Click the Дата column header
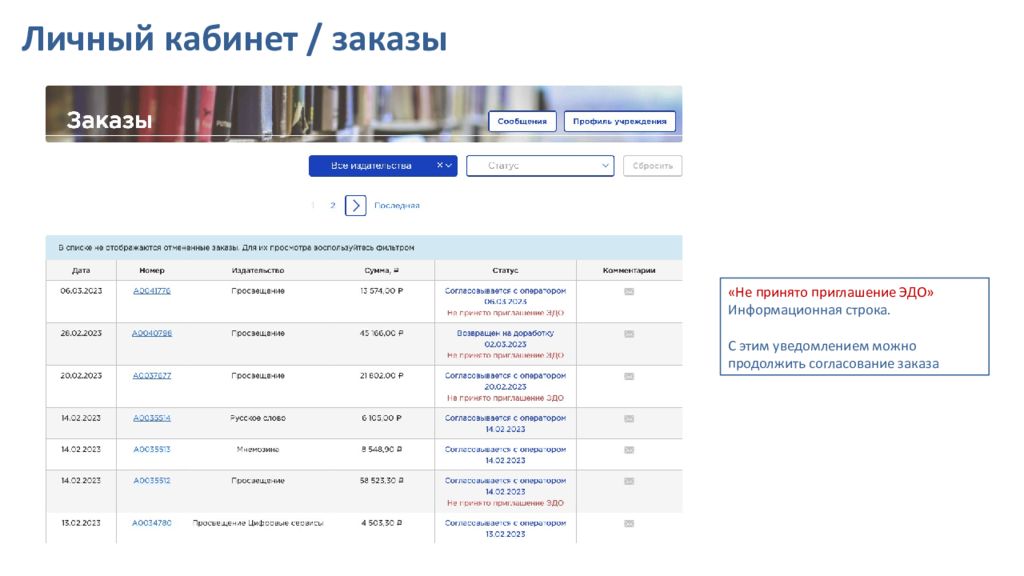Screen dimensions: 1024x576 [x=81, y=270]
